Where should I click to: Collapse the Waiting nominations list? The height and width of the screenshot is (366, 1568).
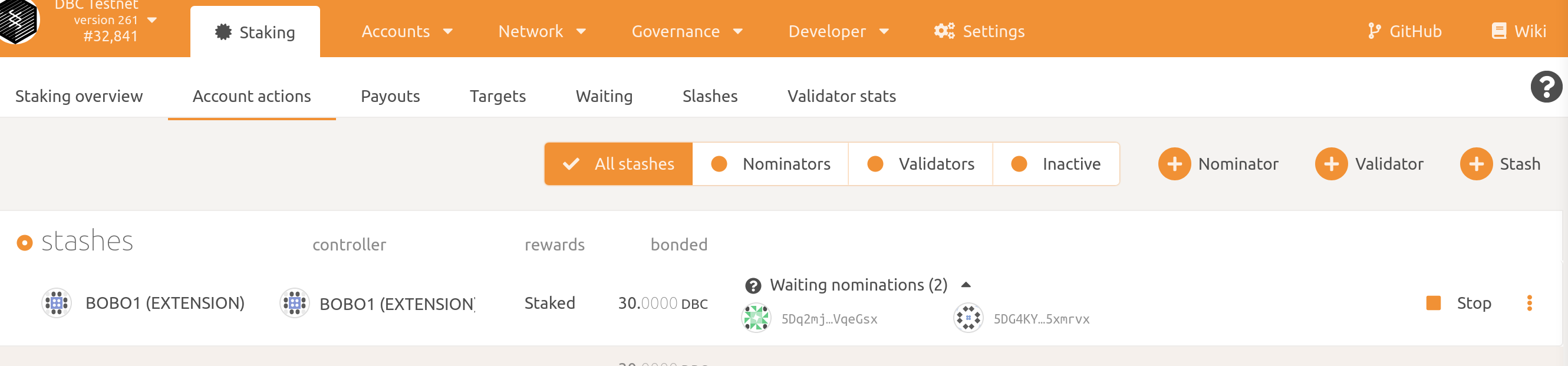coord(966,285)
